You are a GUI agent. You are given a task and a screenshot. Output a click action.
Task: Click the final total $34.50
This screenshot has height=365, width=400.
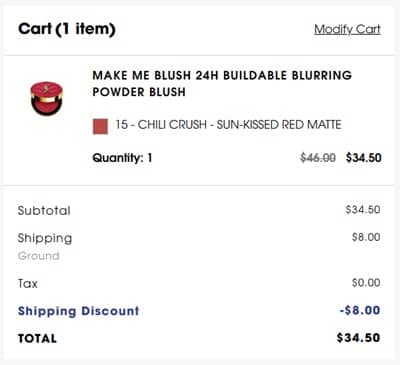[358, 338]
